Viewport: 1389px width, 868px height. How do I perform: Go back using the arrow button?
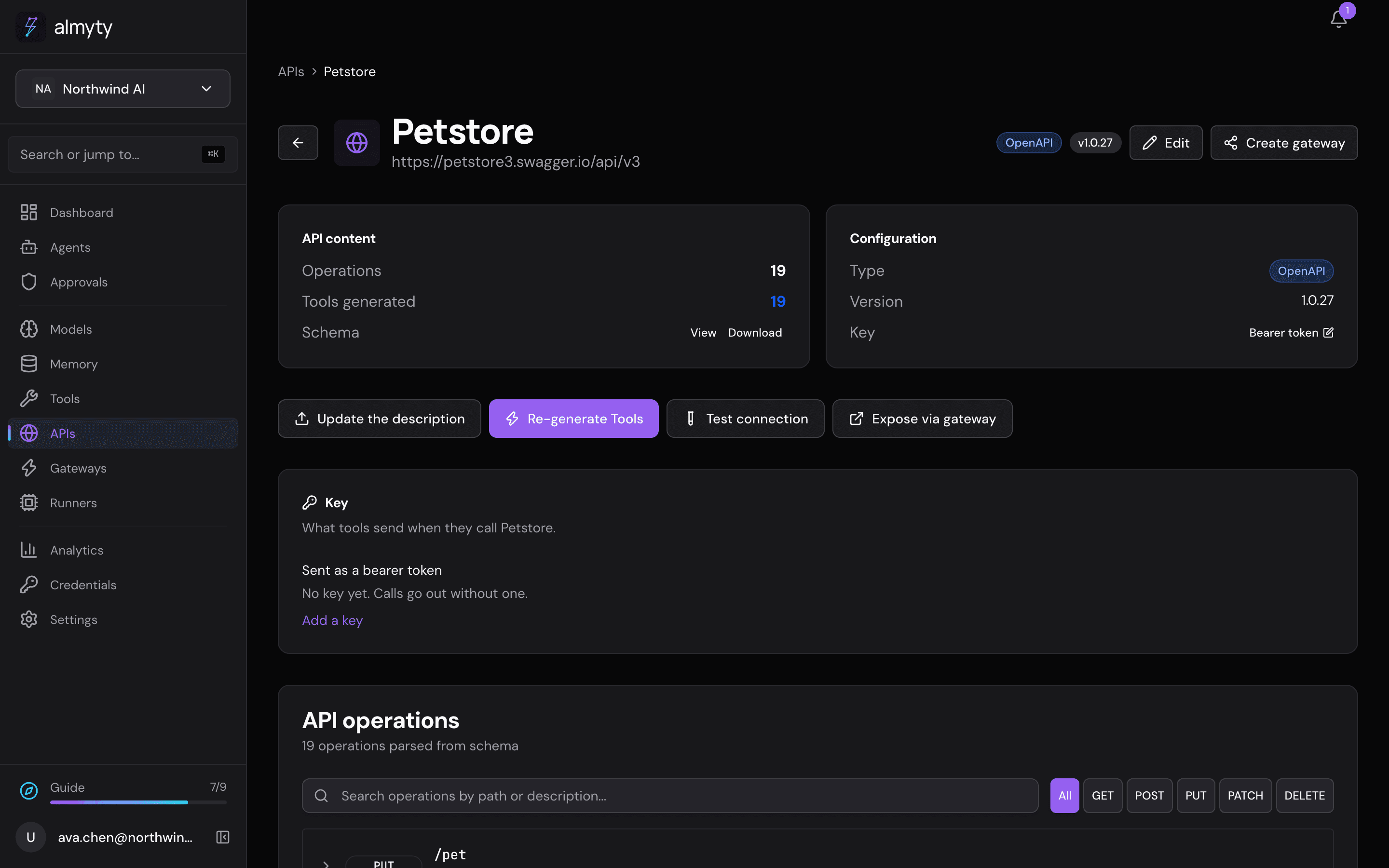[x=298, y=142]
